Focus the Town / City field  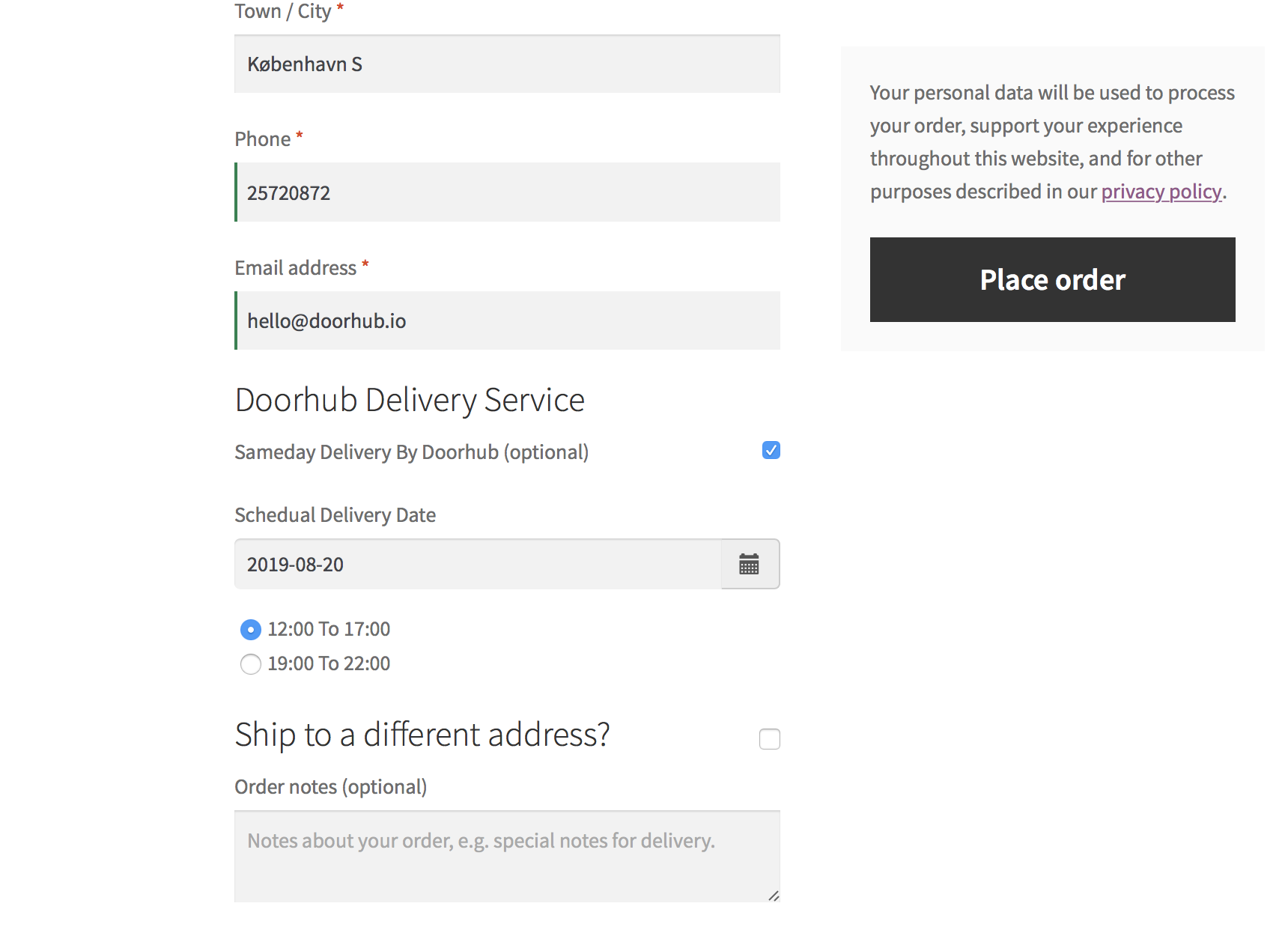click(507, 64)
